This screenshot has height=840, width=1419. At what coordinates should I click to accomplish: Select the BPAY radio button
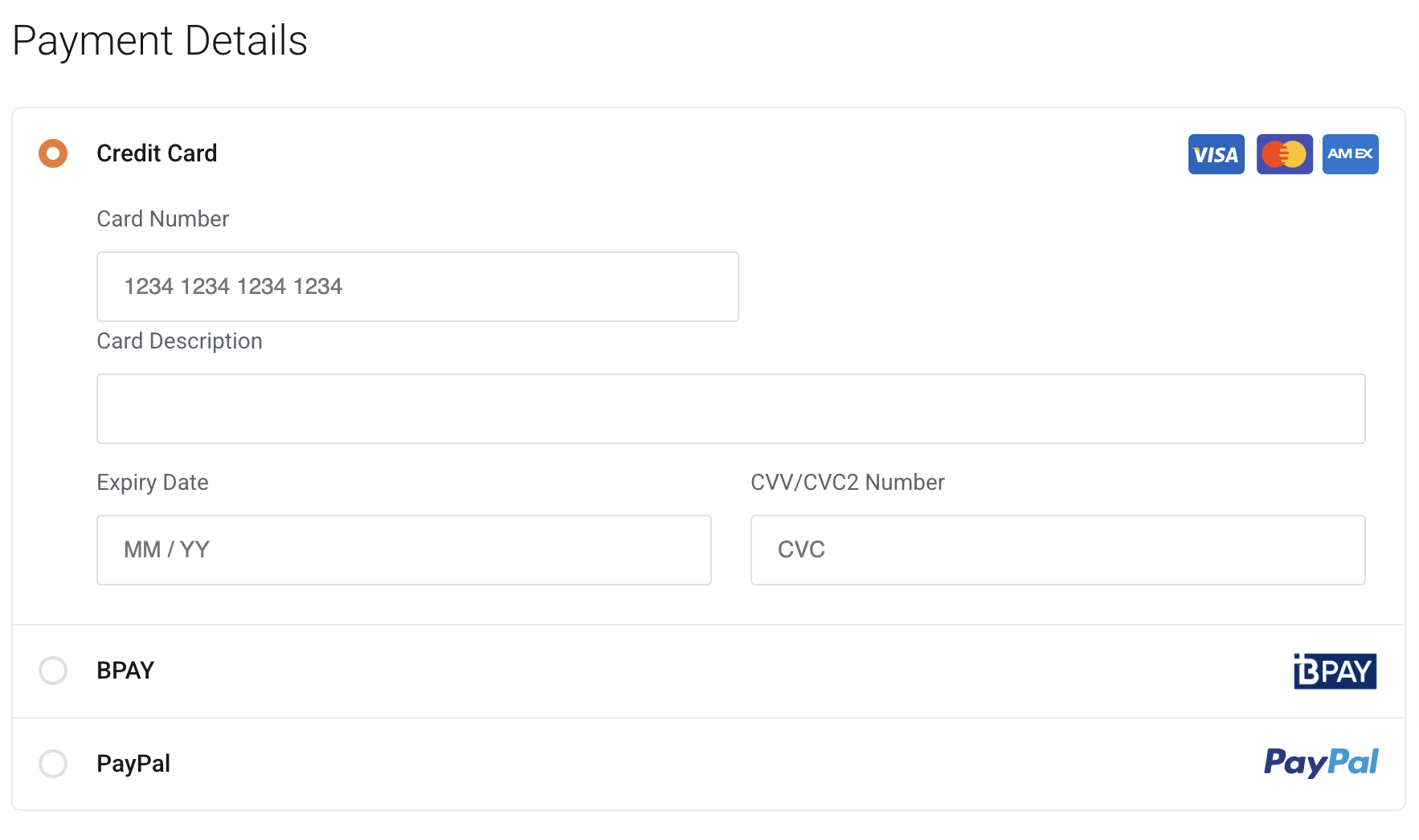point(53,671)
